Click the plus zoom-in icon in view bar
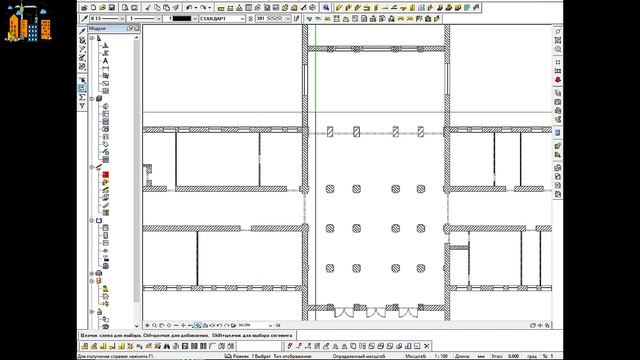Viewport: 640px width, 360px height. tap(183, 325)
